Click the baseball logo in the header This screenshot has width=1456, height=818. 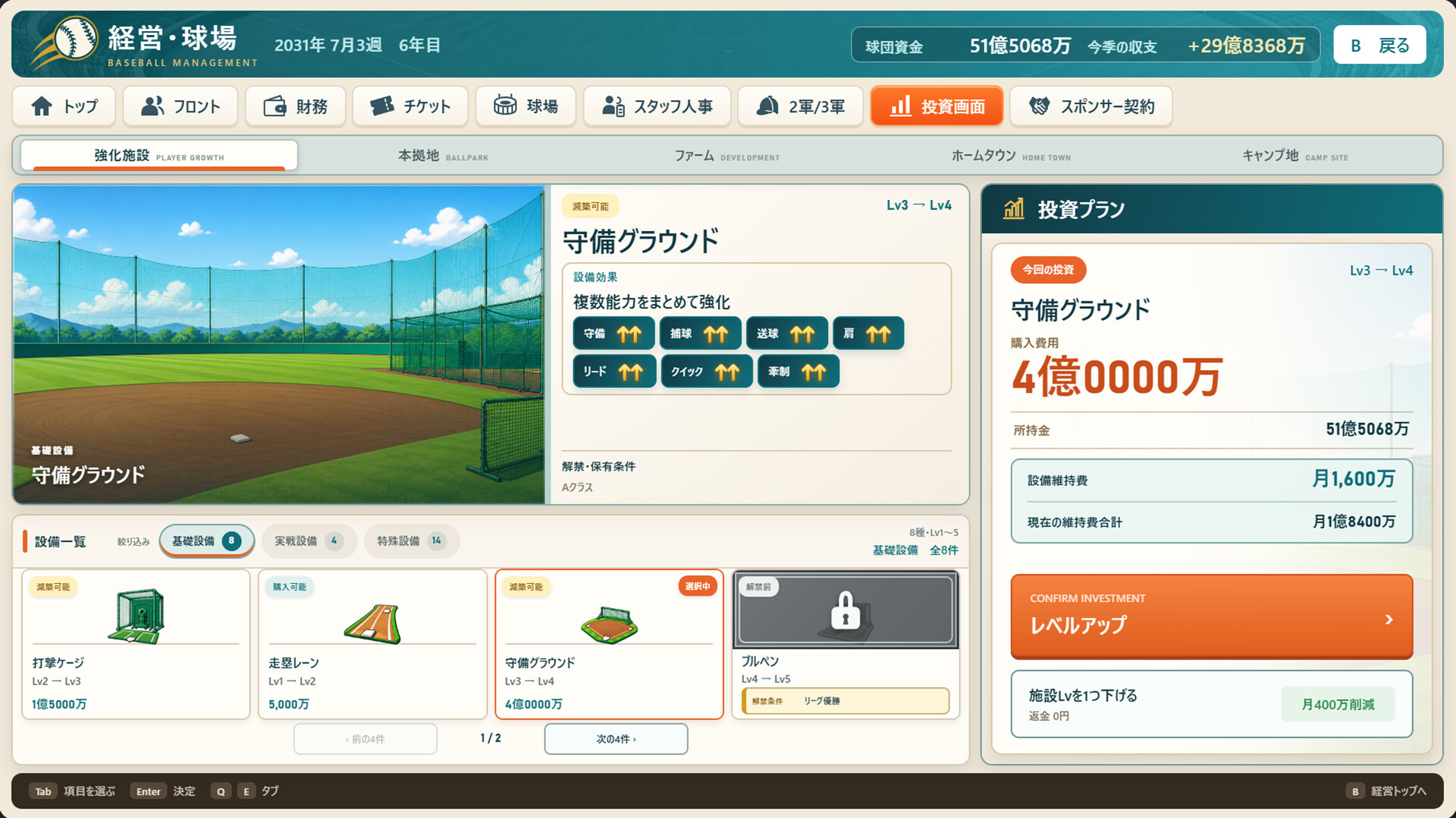67,42
